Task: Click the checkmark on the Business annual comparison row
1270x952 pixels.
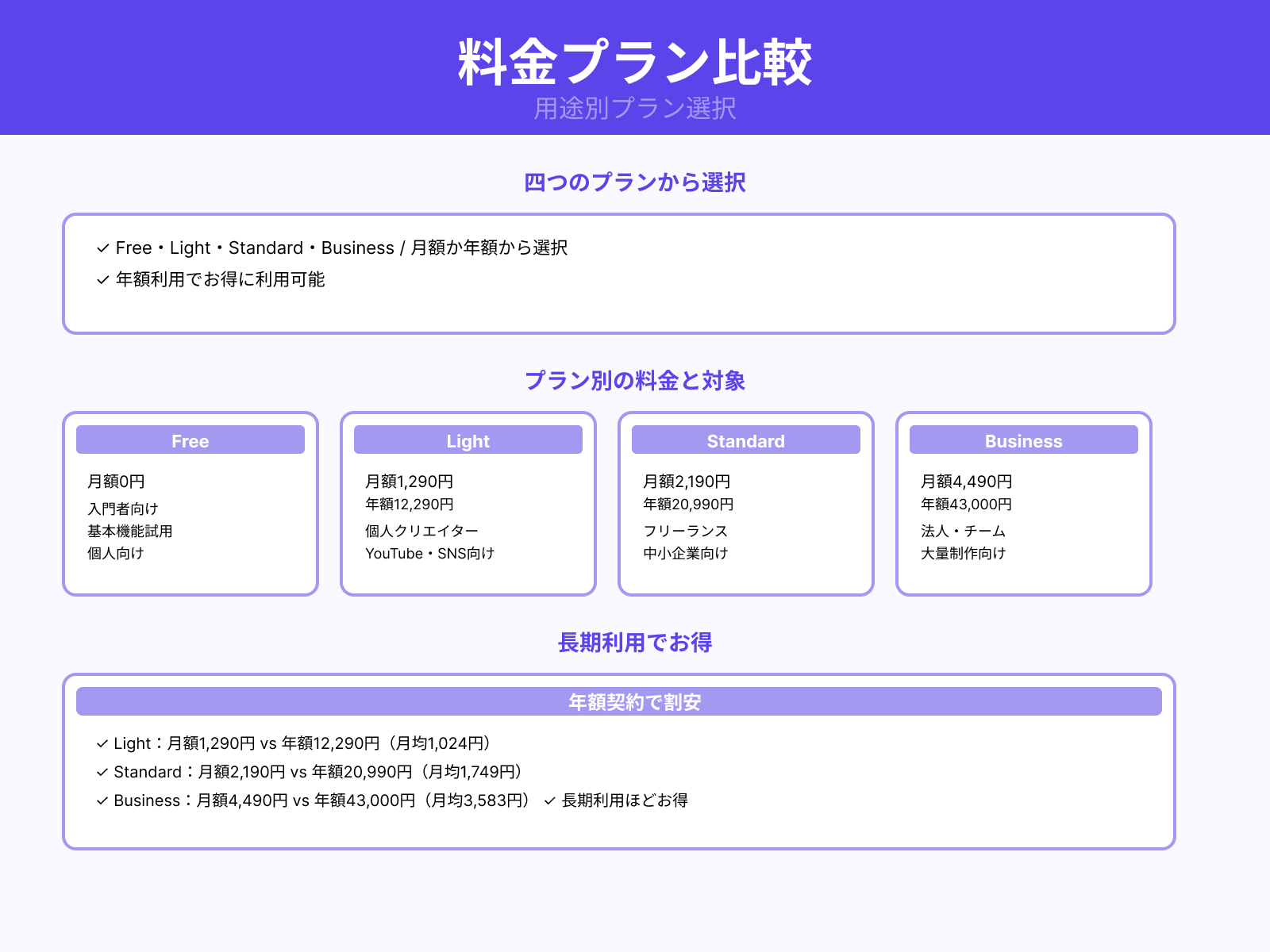Action: (x=102, y=801)
